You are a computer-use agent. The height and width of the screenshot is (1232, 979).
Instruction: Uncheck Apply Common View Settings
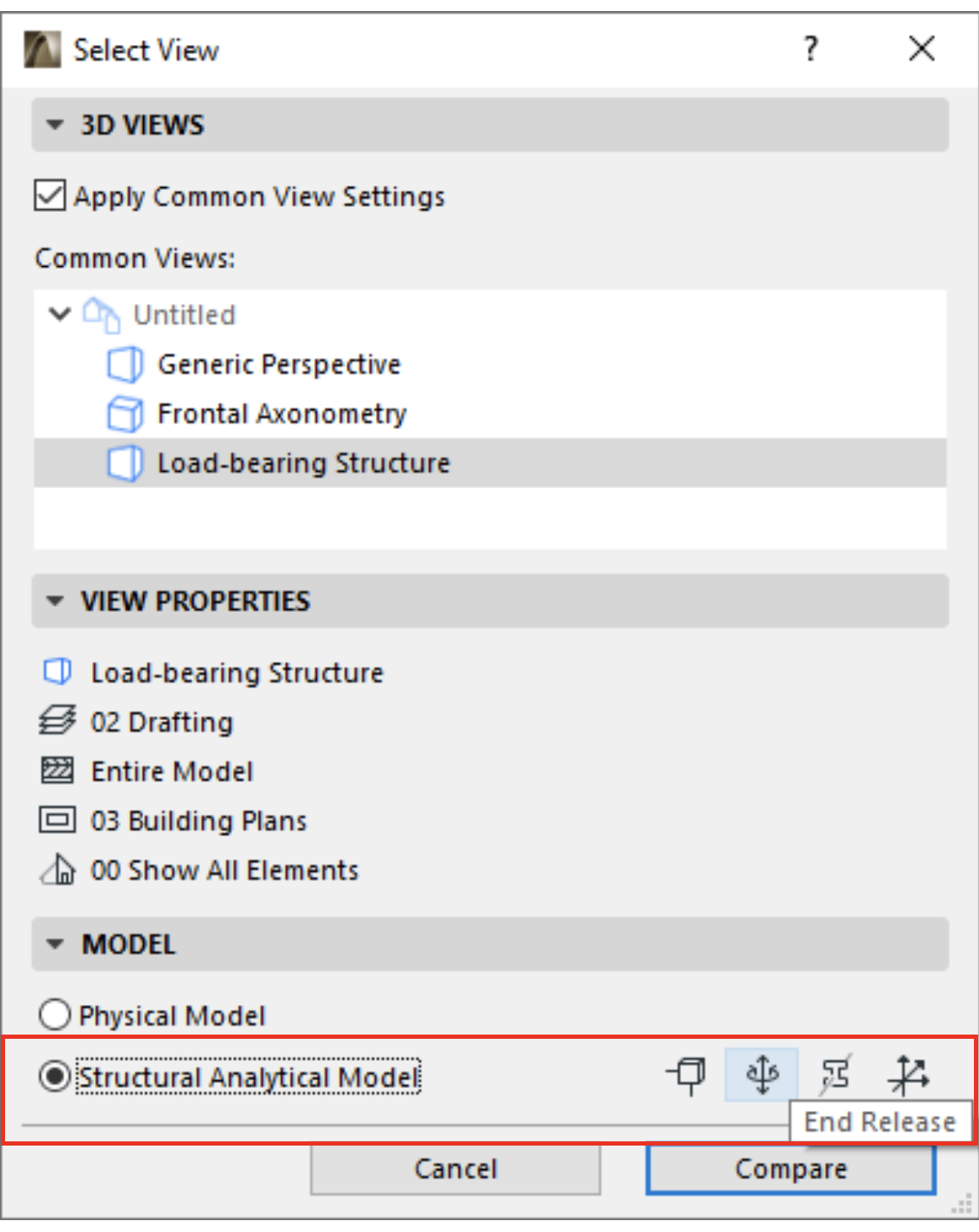point(50,196)
